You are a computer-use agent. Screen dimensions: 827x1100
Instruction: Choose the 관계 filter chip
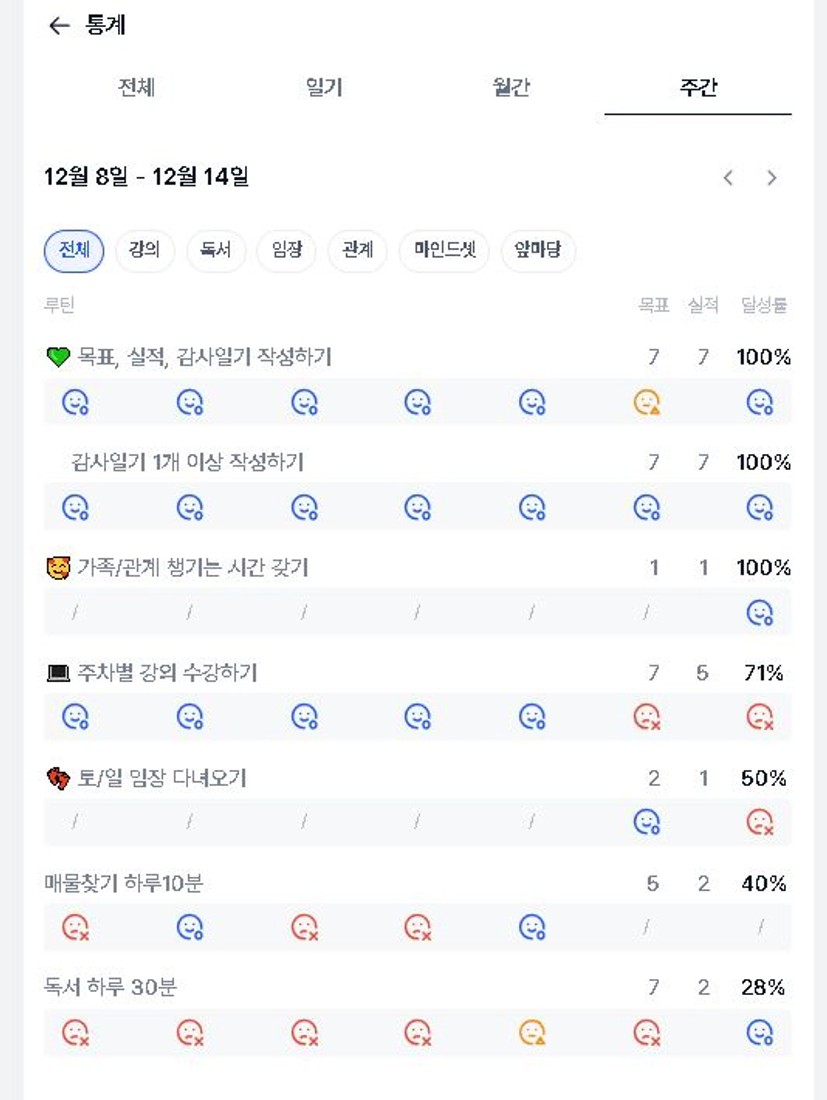(x=357, y=251)
